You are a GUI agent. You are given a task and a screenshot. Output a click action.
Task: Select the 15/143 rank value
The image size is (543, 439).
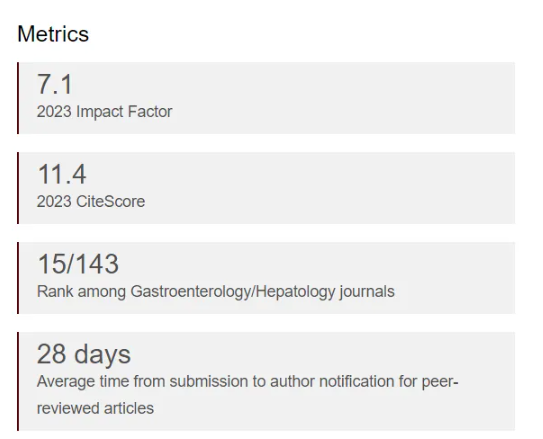pyautogui.click(x=78, y=264)
